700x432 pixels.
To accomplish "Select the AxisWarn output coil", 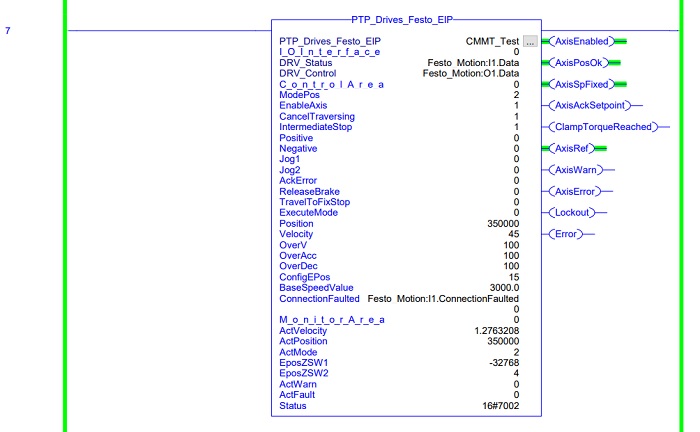I will pos(575,170).
